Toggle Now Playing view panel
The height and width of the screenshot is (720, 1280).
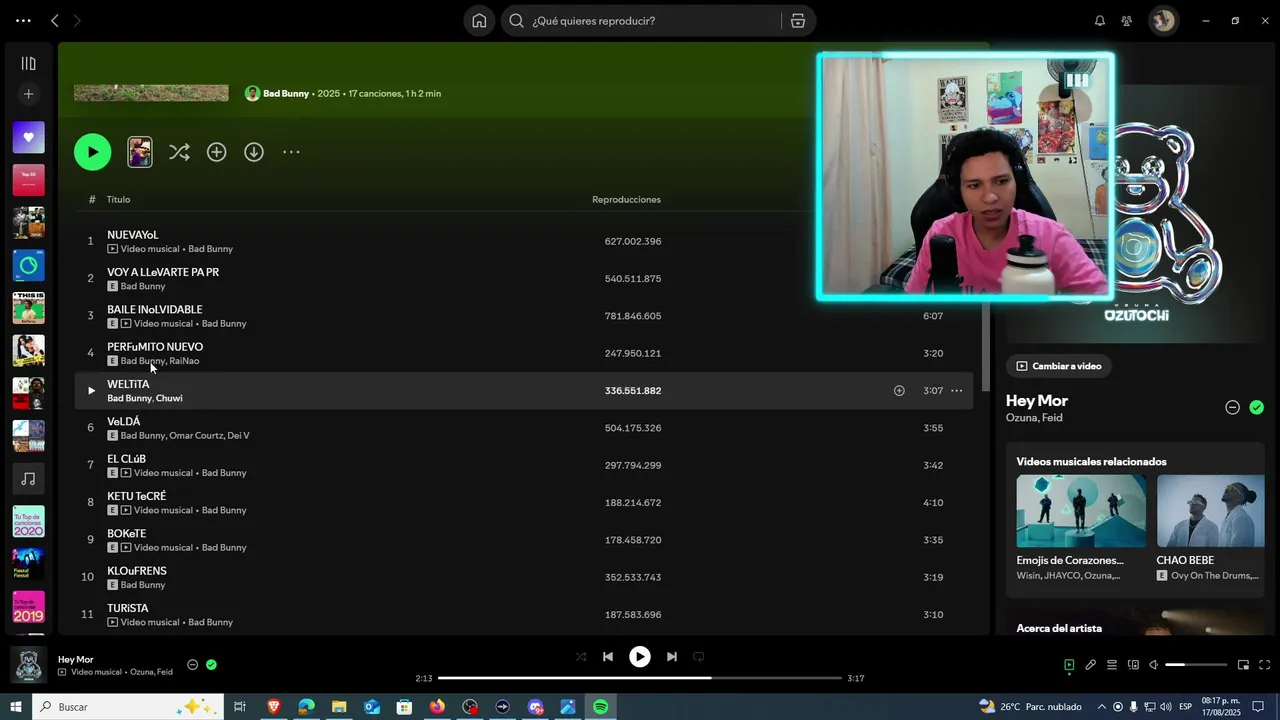pos(1069,665)
